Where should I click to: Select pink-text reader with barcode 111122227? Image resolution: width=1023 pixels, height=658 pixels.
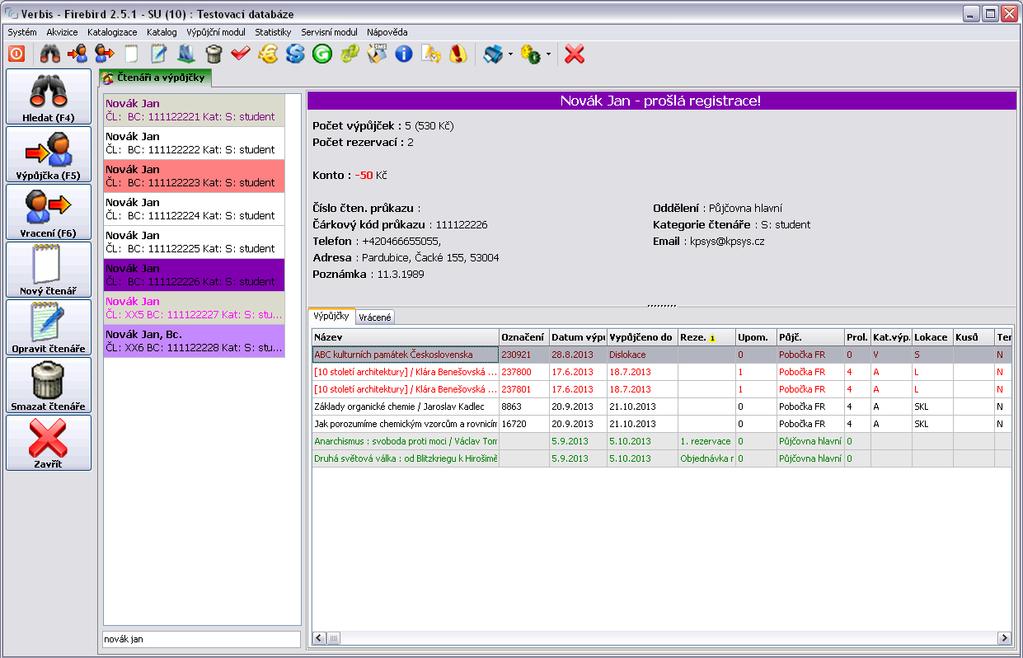coord(194,308)
